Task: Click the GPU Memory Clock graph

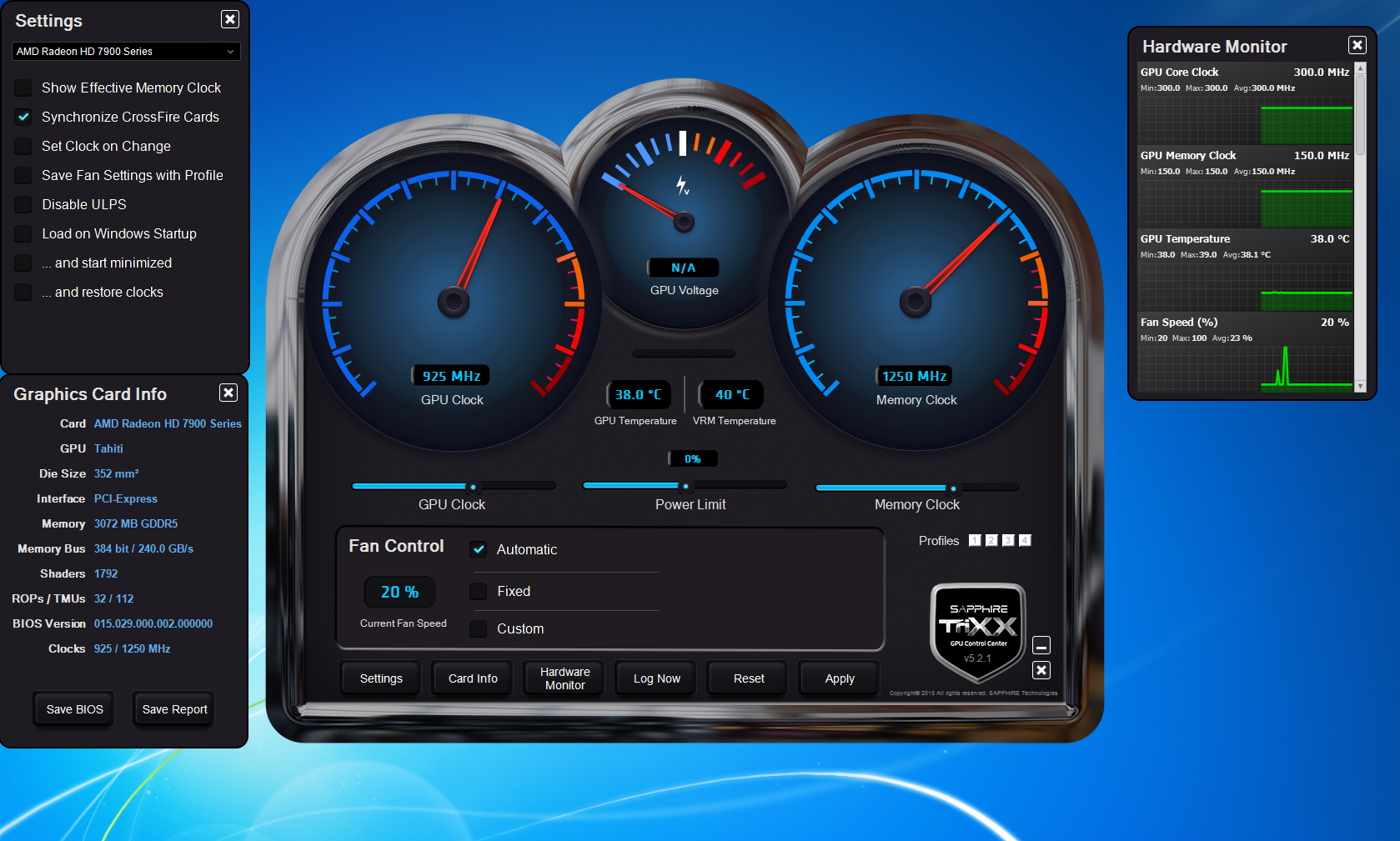Action: pos(1246,203)
